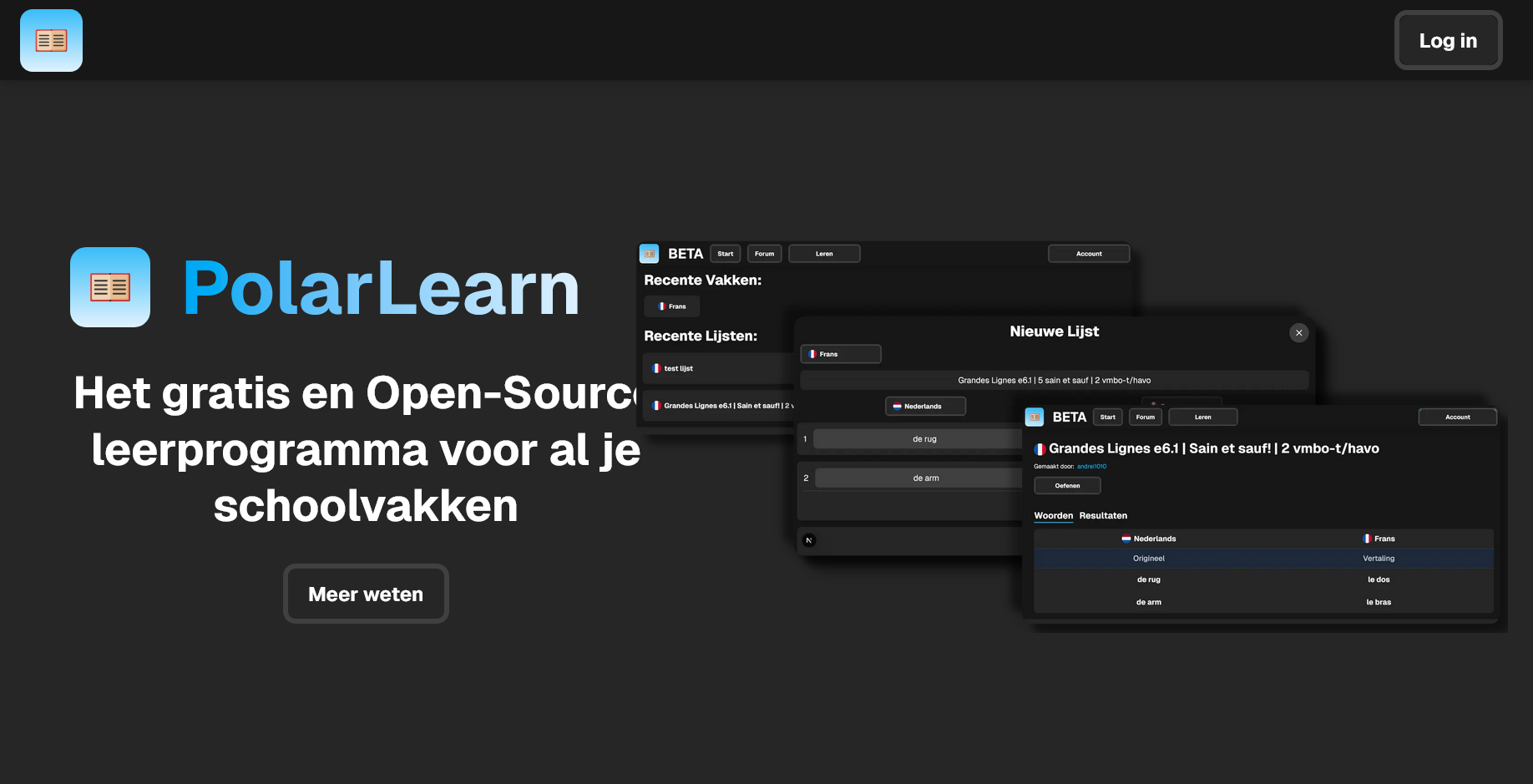Click the 'Nieuwe Lijst' dialog title

(x=1055, y=331)
